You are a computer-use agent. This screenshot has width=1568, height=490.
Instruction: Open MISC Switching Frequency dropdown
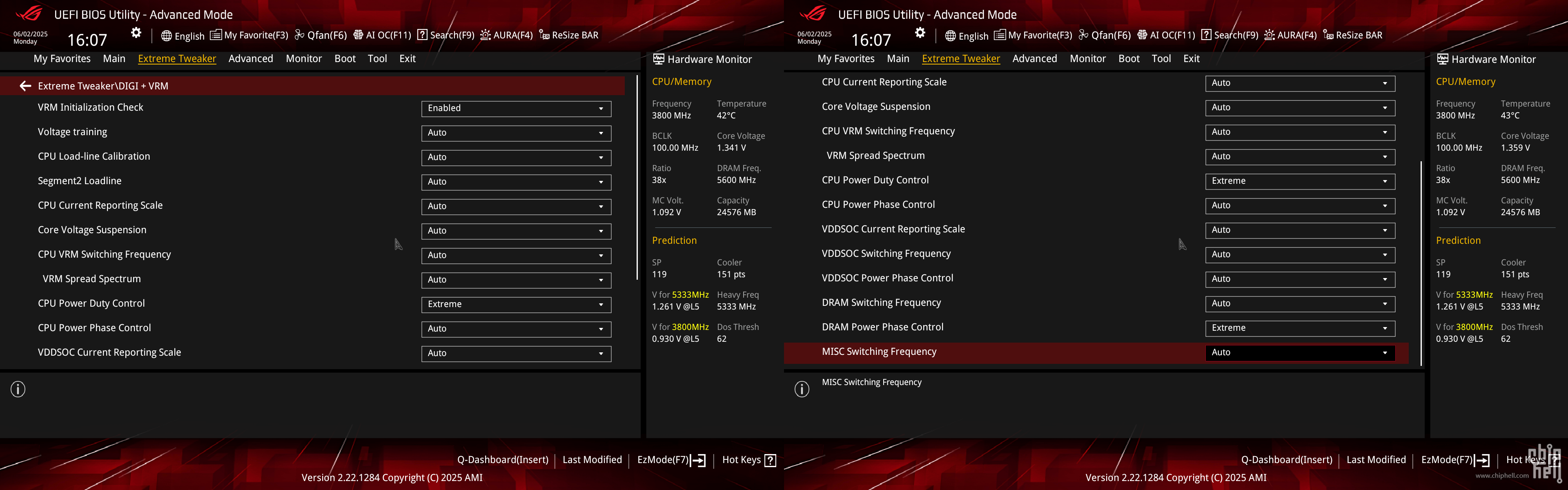tap(1300, 352)
